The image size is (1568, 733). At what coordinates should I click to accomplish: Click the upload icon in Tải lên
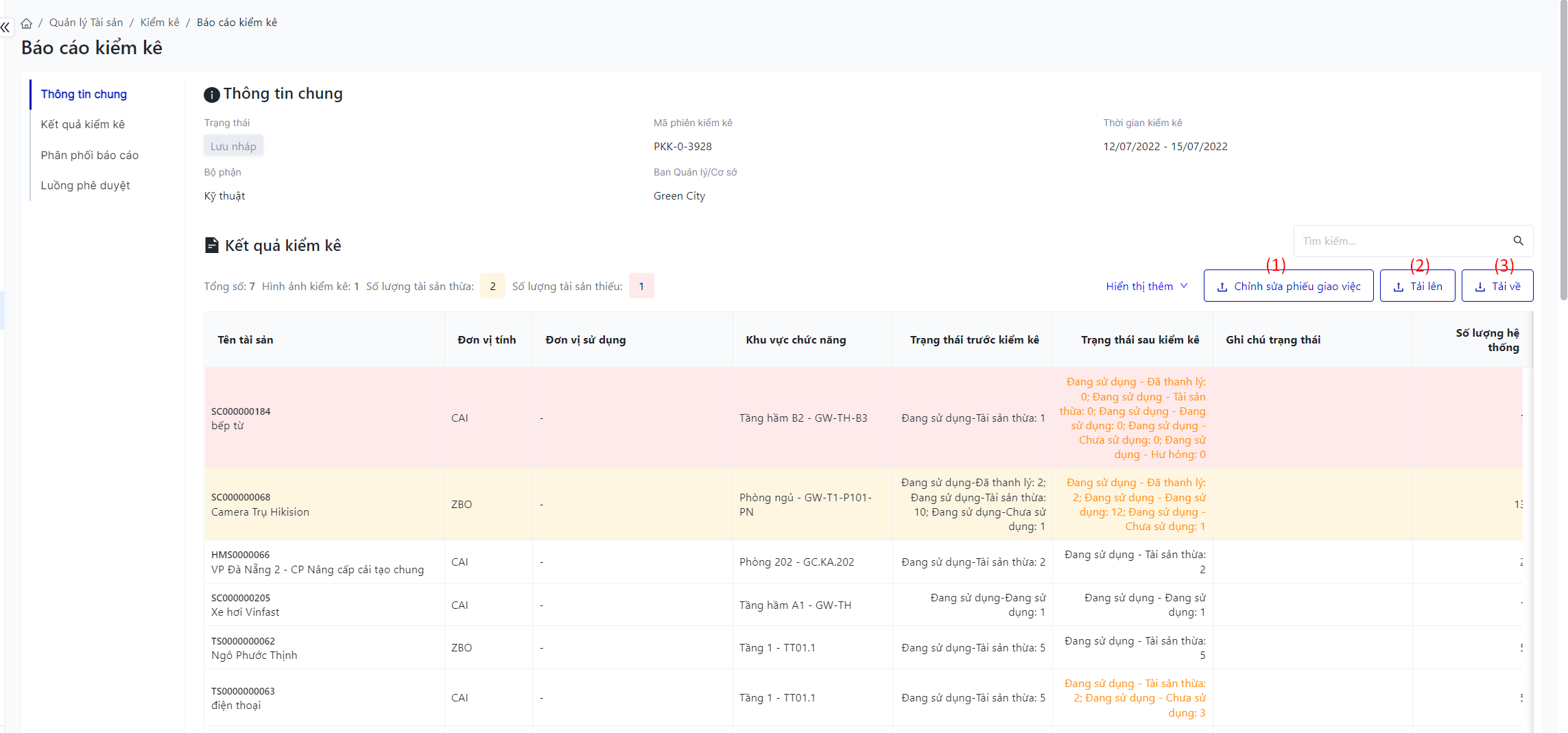pyautogui.click(x=1398, y=287)
